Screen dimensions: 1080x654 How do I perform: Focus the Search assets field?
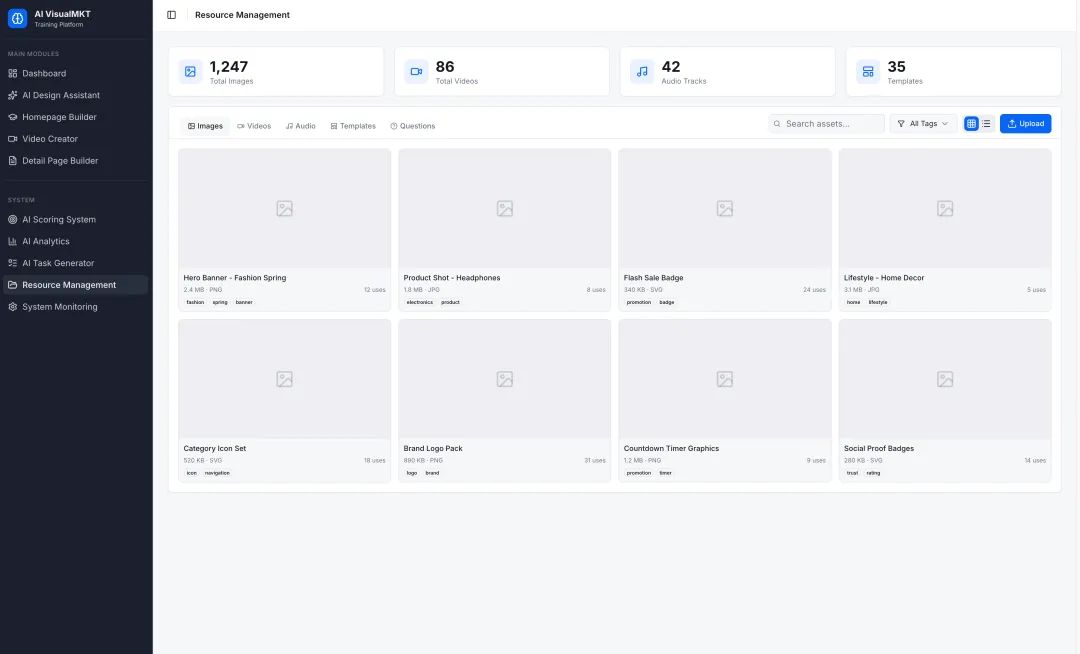point(827,124)
